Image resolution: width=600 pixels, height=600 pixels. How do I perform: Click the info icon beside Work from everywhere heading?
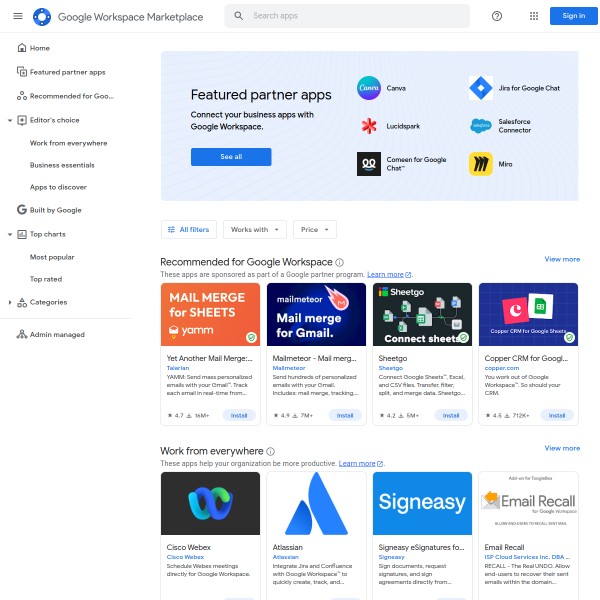pyautogui.click(x=271, y=452)
